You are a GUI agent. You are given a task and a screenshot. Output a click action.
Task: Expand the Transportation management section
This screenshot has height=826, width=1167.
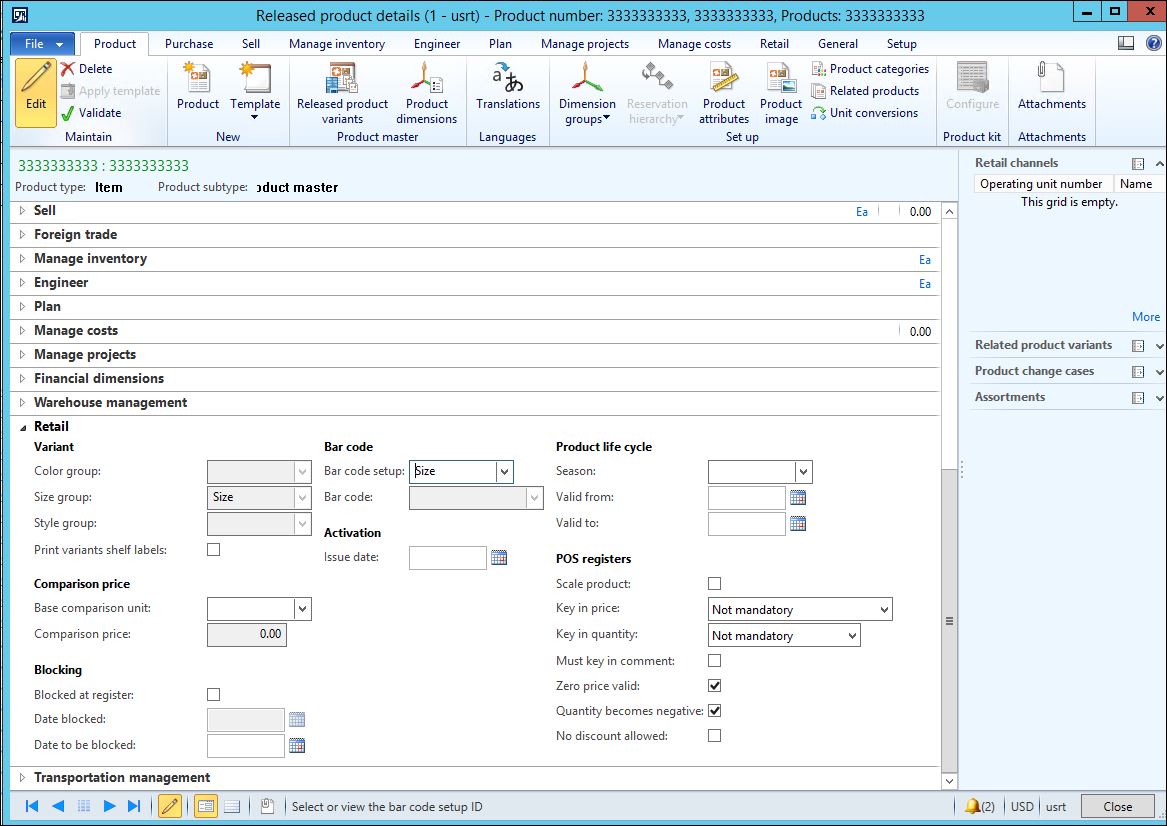[x=22, y=777]
